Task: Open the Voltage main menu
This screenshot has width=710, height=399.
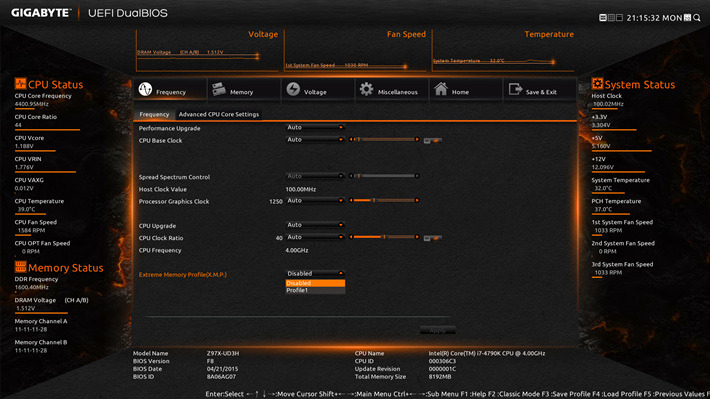Action: click(x=318, y=89)
